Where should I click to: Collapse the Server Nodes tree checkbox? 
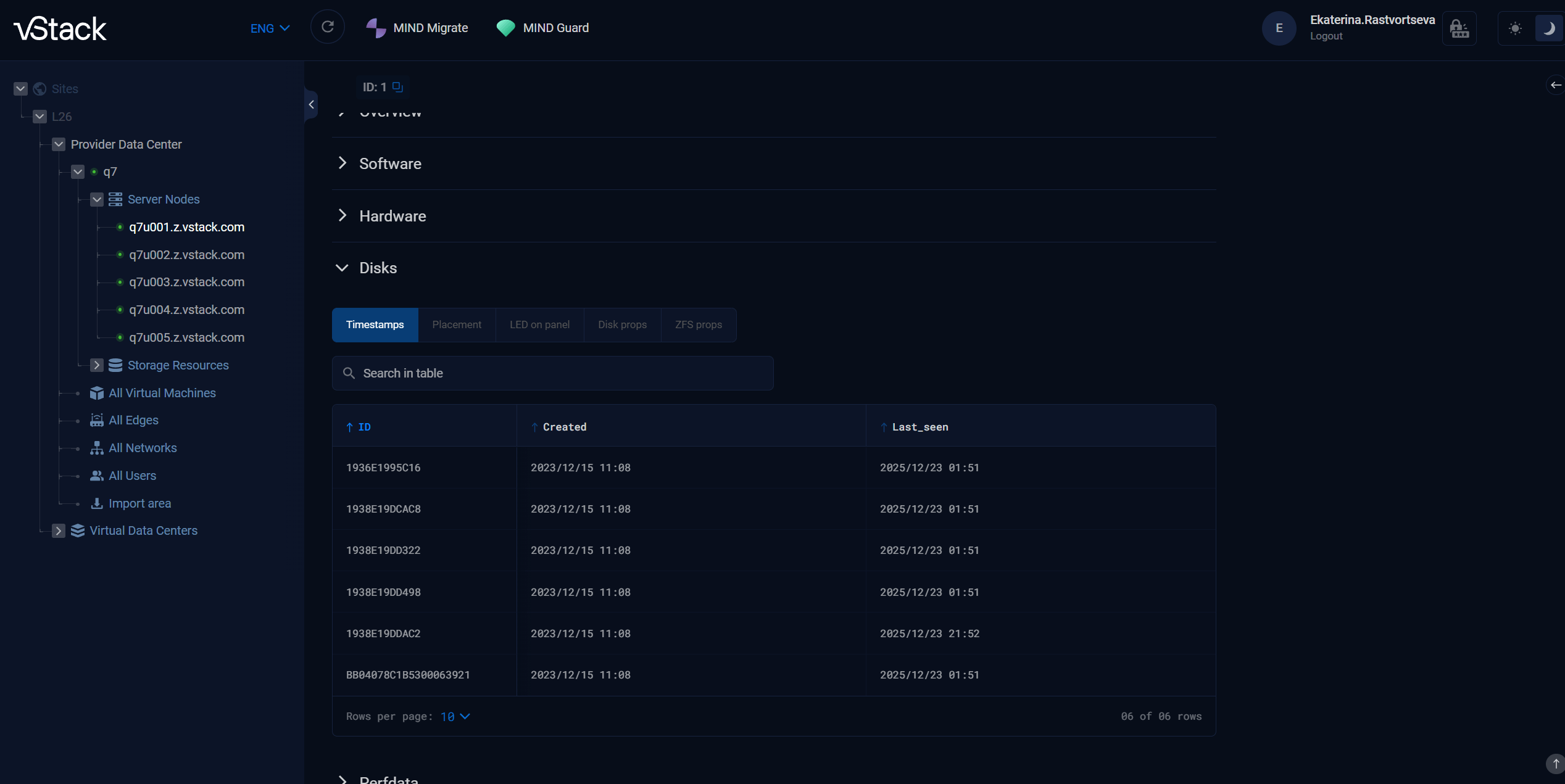(97, 199)
